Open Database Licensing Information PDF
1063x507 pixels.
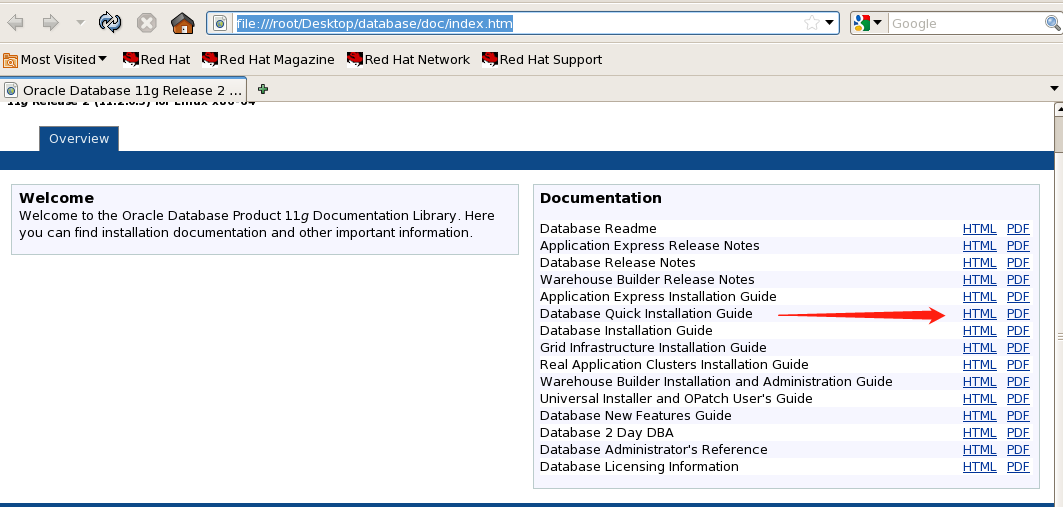(1018, 466)
